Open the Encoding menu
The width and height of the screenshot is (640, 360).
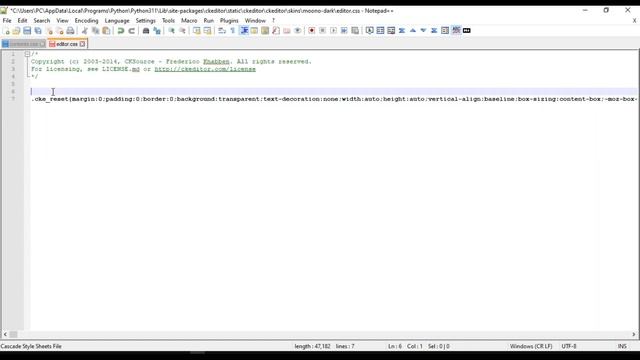[x=86, y=20]
